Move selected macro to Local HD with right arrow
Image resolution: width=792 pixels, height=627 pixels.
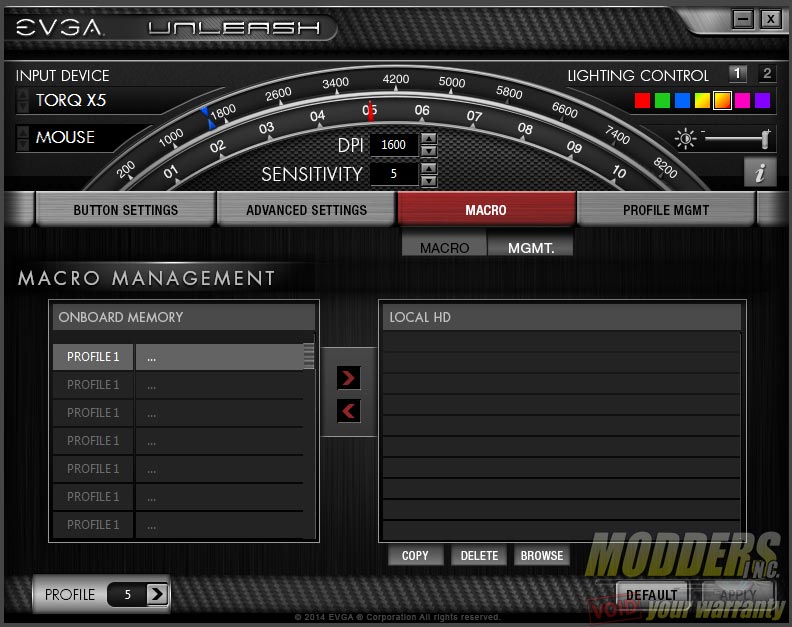[x=349, y=377]
